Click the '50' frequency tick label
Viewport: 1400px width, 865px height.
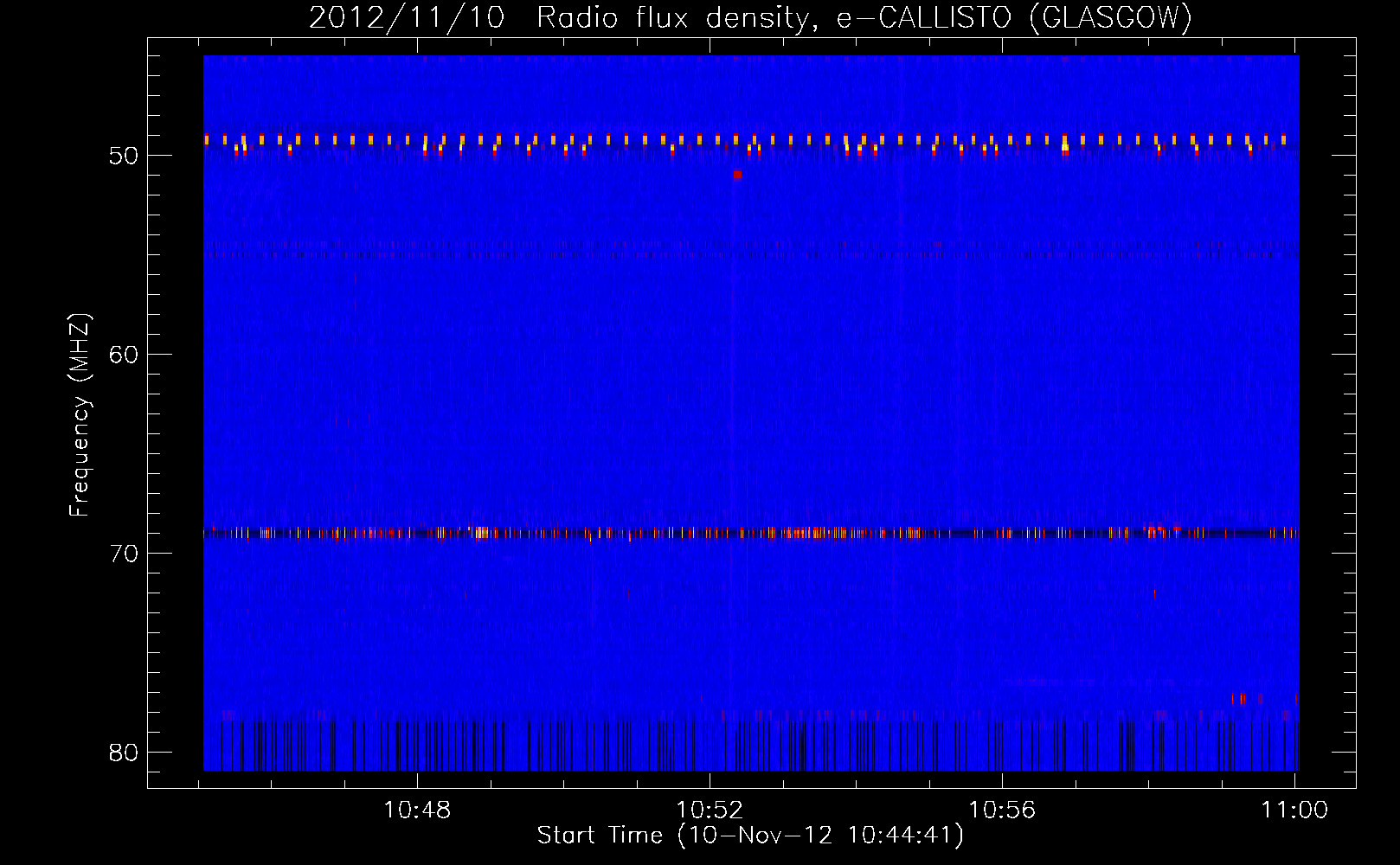[x=124, y=157]
